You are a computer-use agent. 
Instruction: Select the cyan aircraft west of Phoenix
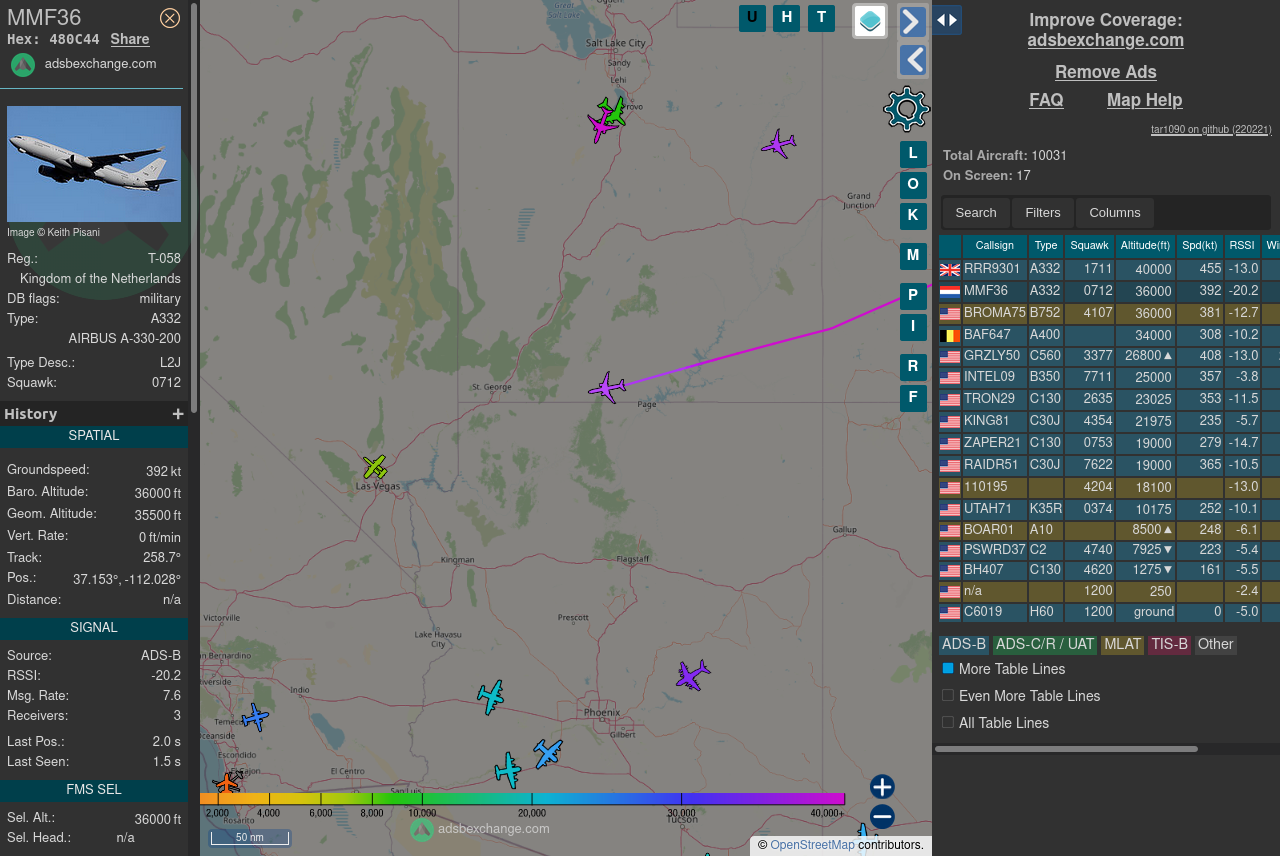(x=490, y=696)
